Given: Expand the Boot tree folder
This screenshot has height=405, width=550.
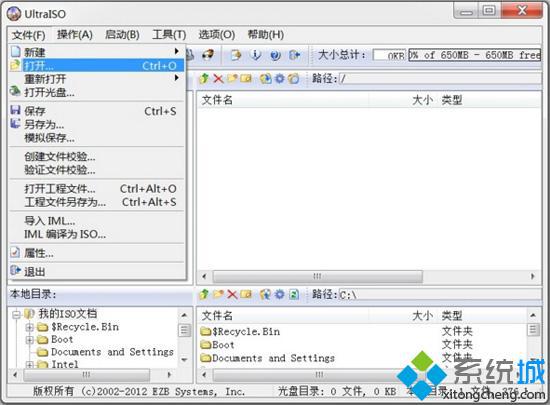Looking at the screenshot, I should pos(30,340).
